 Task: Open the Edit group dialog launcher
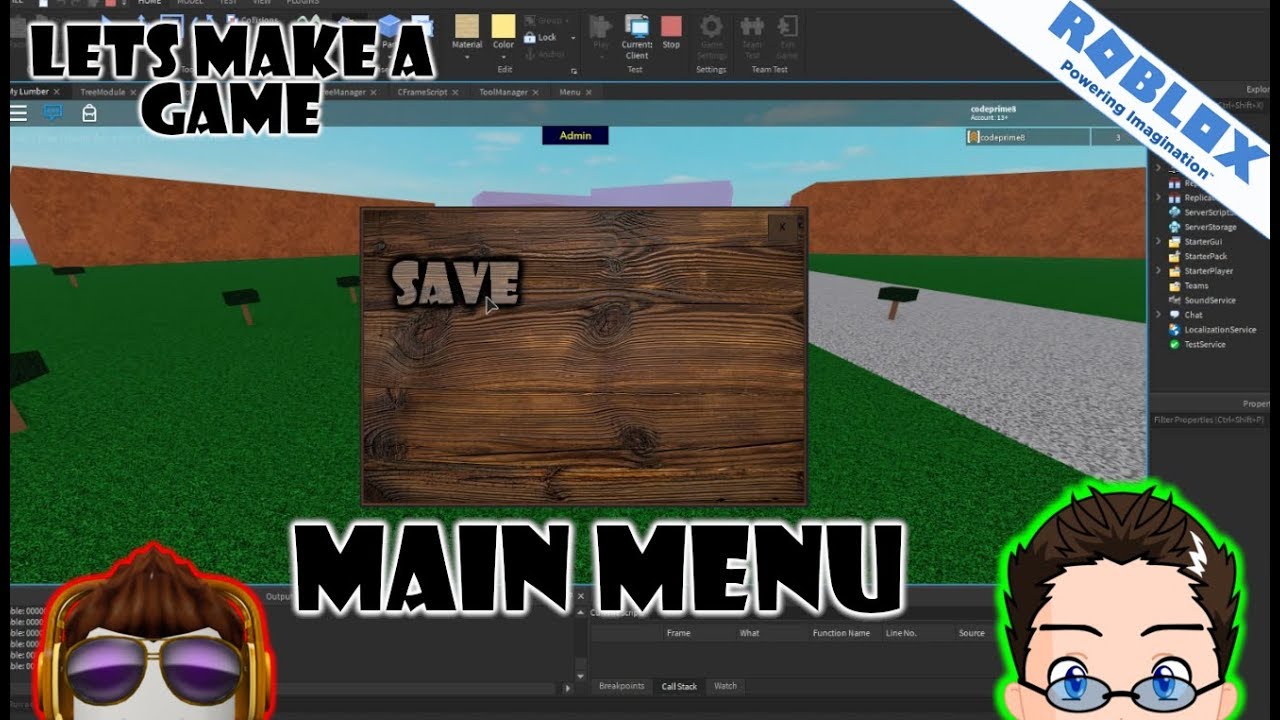(x=574, y=72)
